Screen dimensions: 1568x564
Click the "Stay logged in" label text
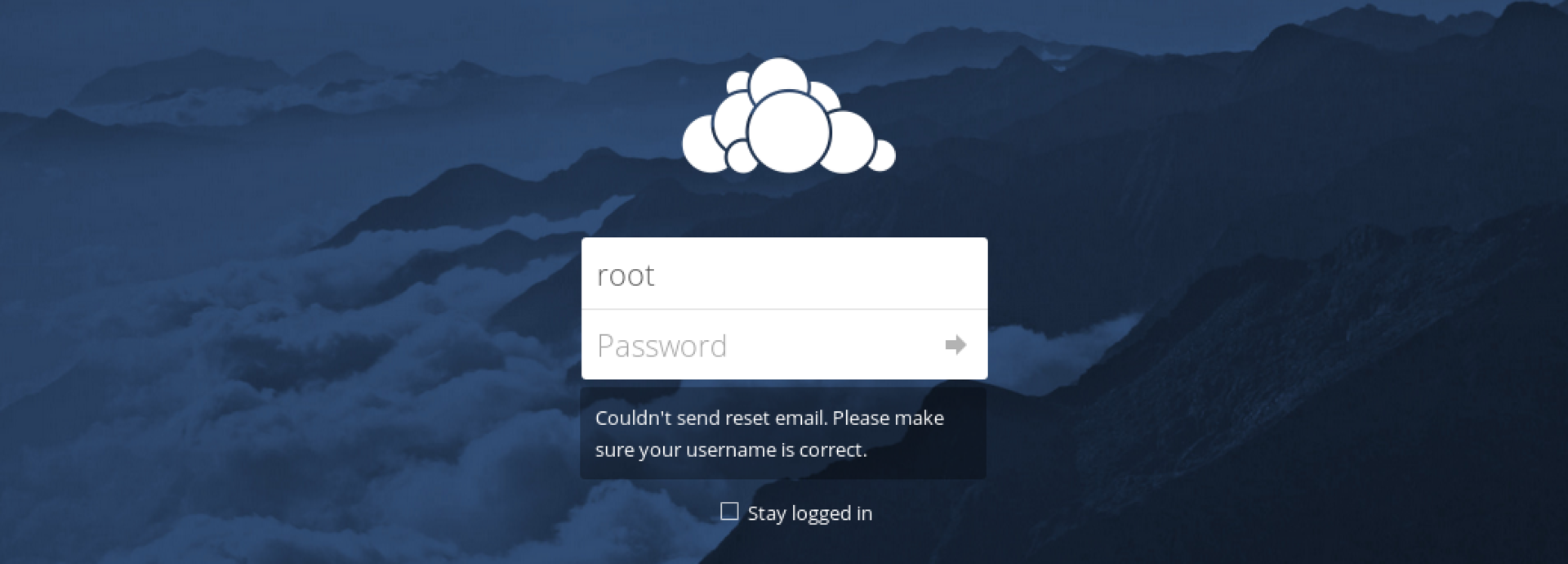(809, 513)
